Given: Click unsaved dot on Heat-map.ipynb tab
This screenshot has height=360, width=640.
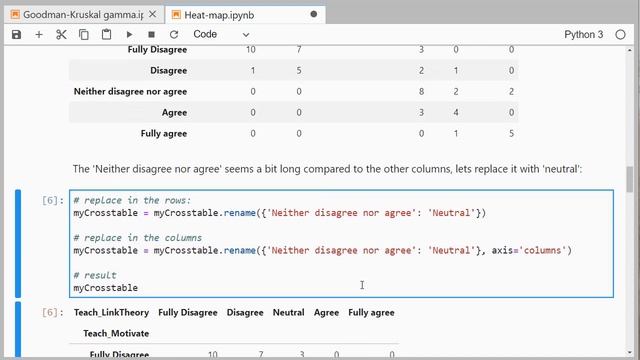Looking at the screenshot, I should (313, 14).
